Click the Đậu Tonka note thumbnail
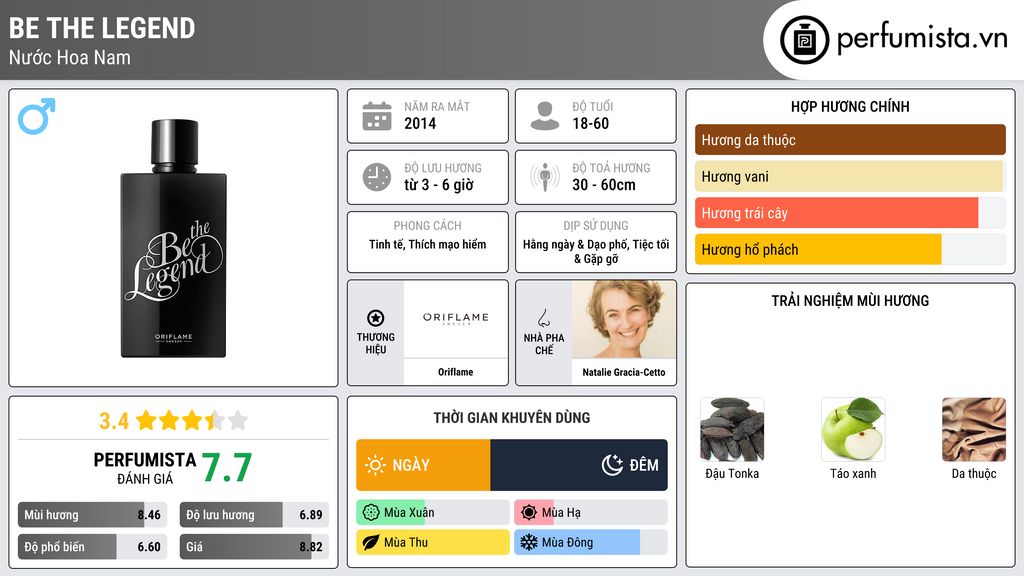Image resolution: width=1024 pixels, height=576 pixels. tap(732, 430)
